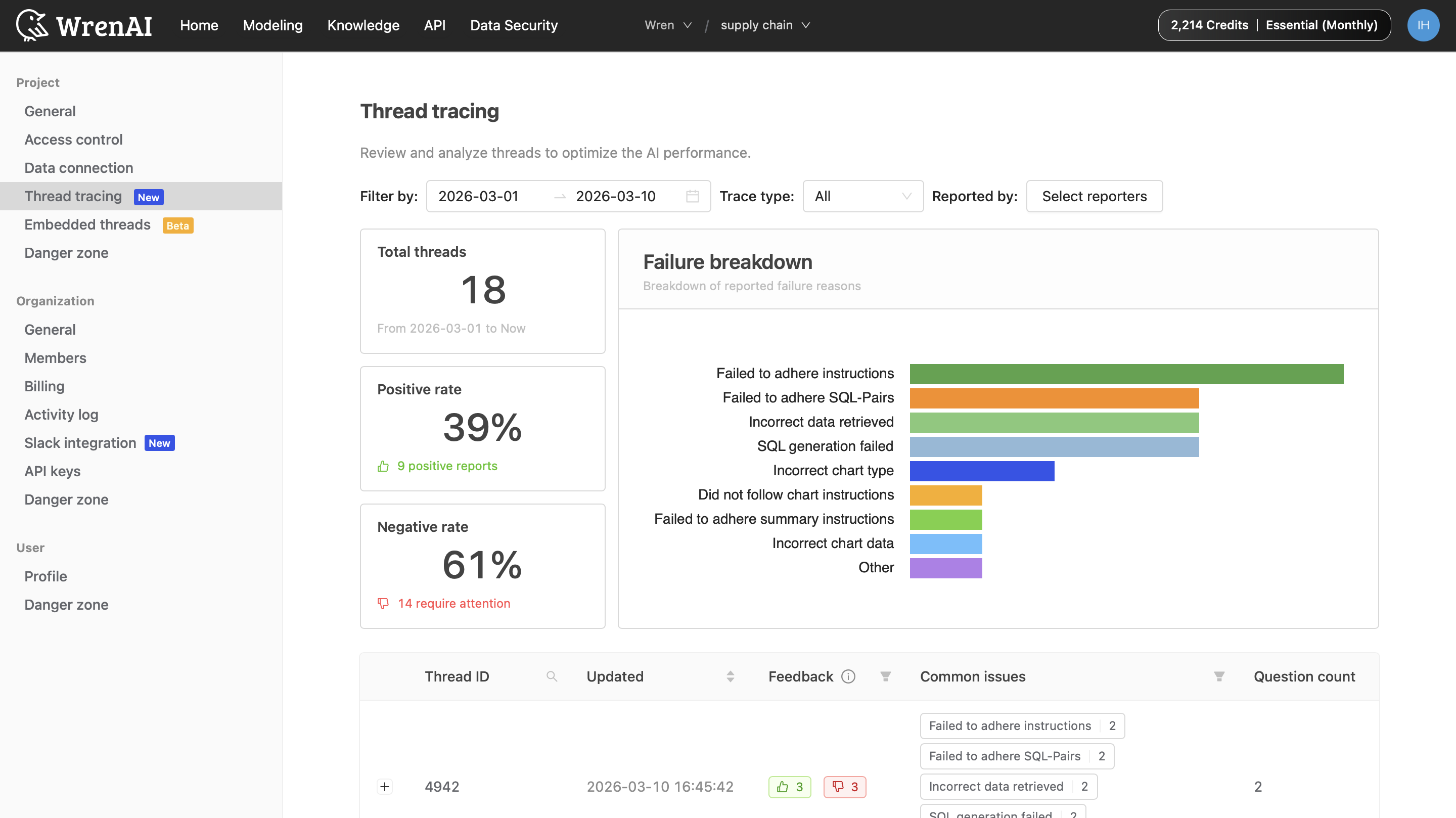1456x818 pixels.
Task: Click the info icon beside Feedback header
Action: tap(848, 676)
